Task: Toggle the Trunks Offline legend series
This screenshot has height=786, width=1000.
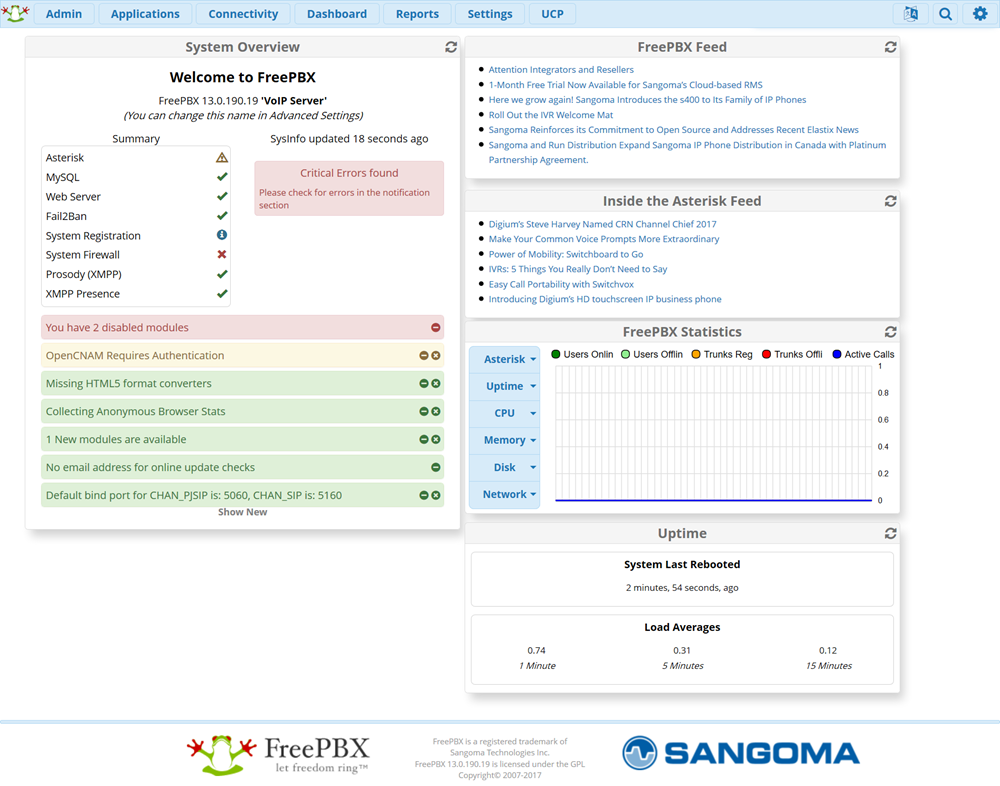Action: (x=791, y=354)
